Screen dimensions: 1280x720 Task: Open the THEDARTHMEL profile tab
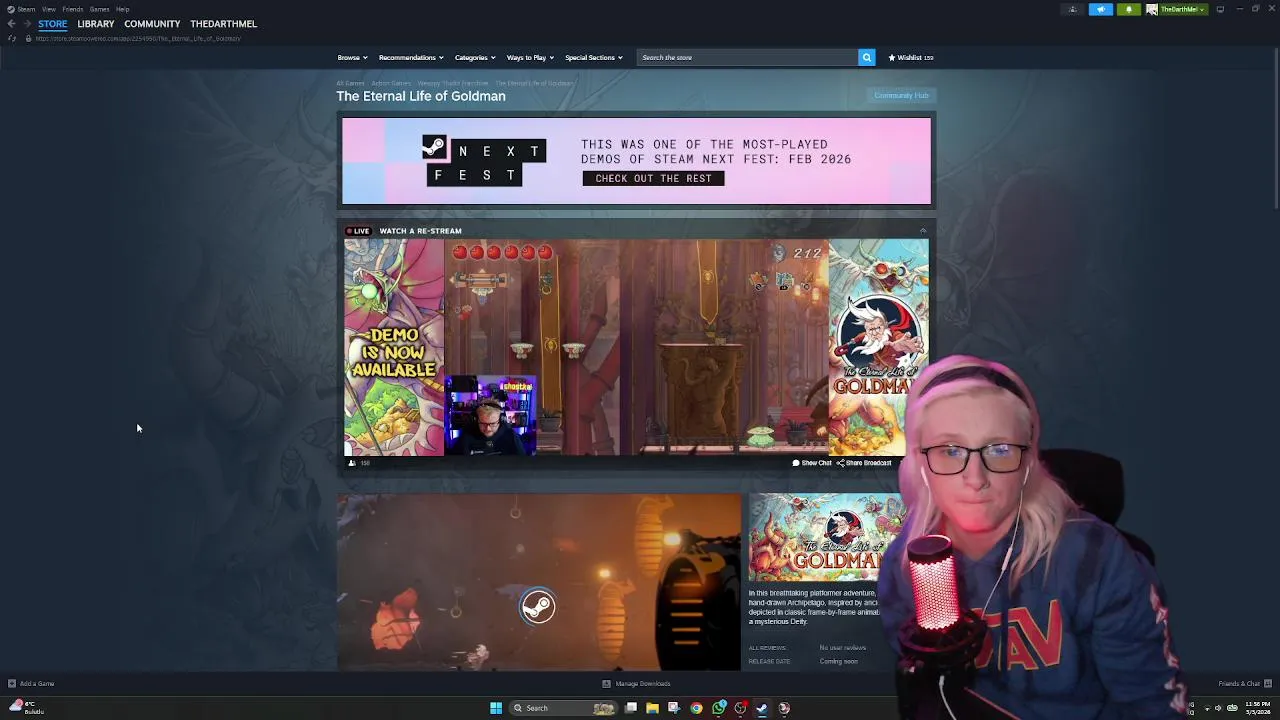[x=223, y=23]
